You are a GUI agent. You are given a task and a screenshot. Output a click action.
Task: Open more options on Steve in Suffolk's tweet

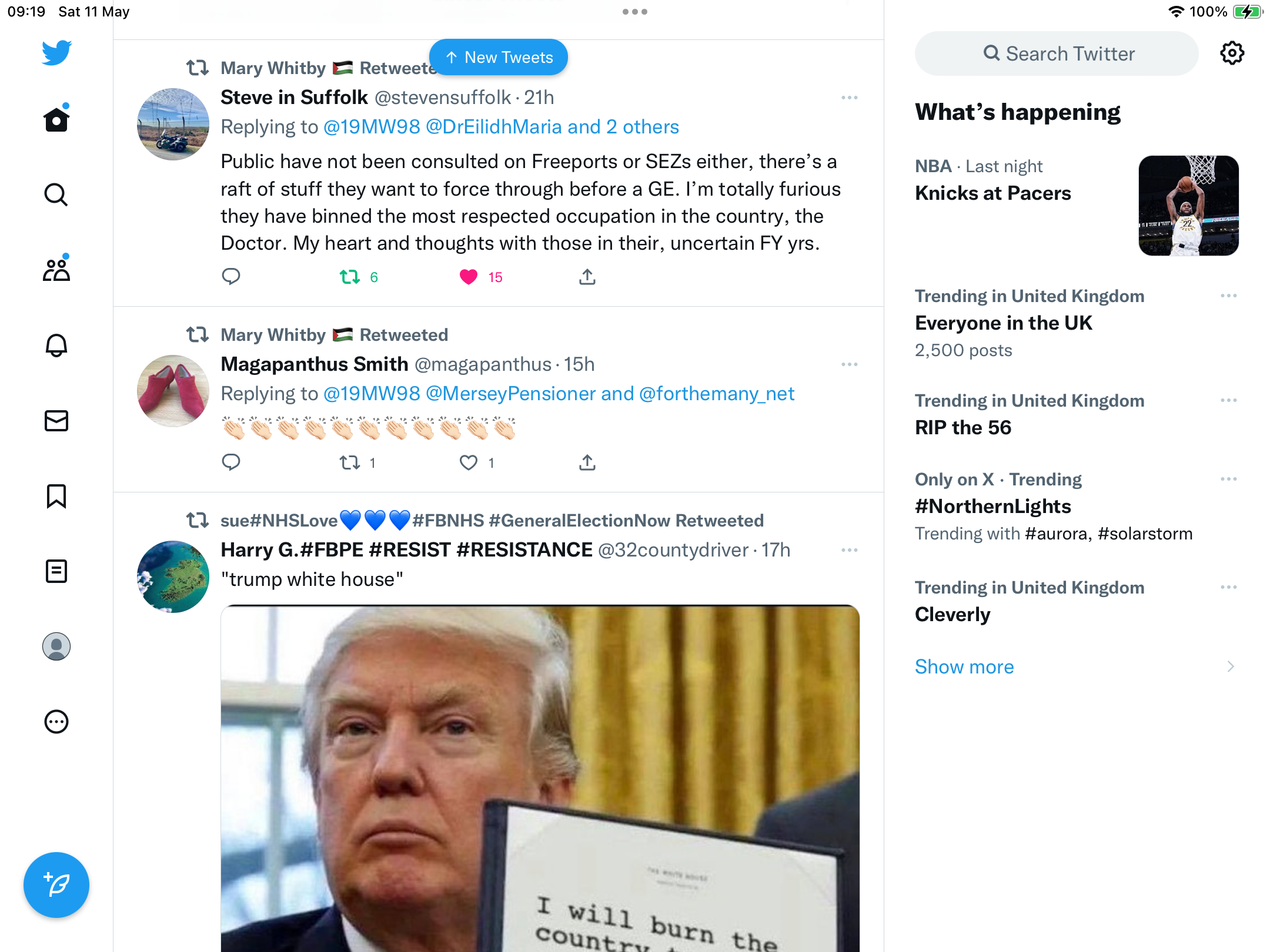850,98
